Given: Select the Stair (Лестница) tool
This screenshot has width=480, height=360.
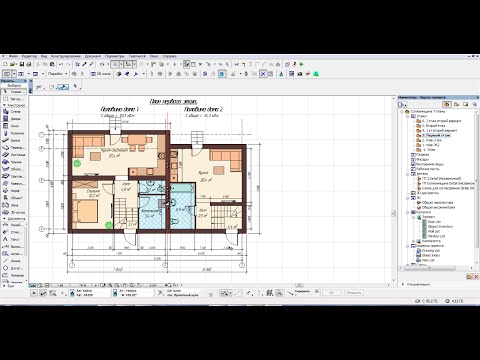Looking at the screenshot, I should [x=13, y=155].
